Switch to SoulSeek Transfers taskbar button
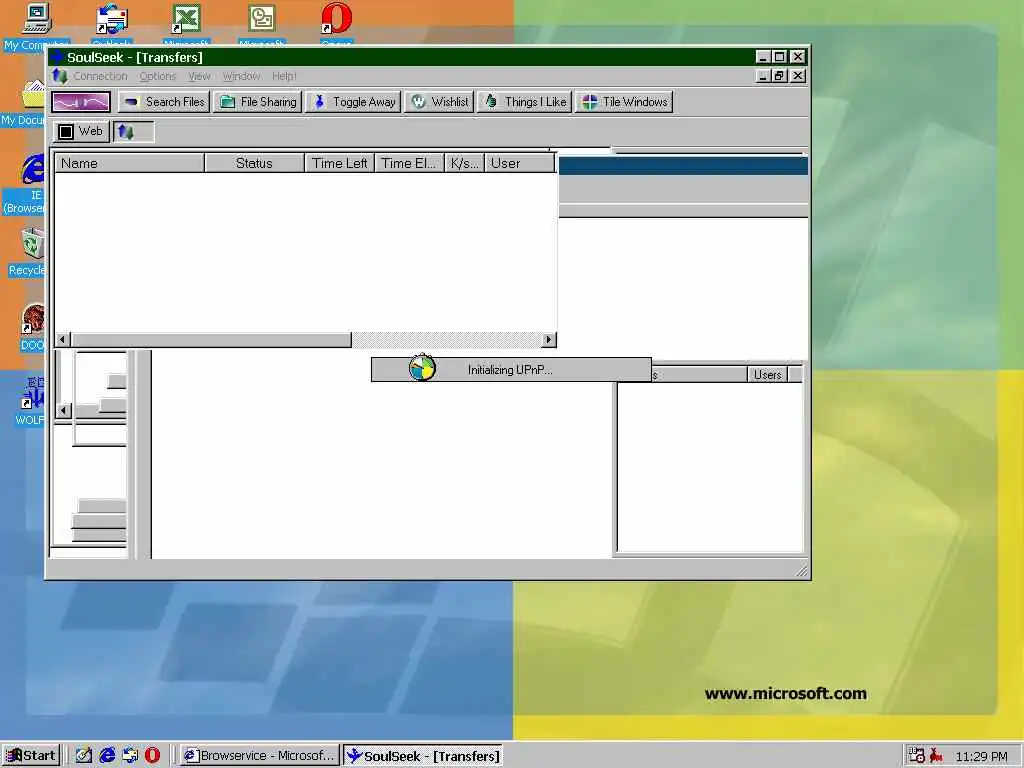 [x=423, y=756]
